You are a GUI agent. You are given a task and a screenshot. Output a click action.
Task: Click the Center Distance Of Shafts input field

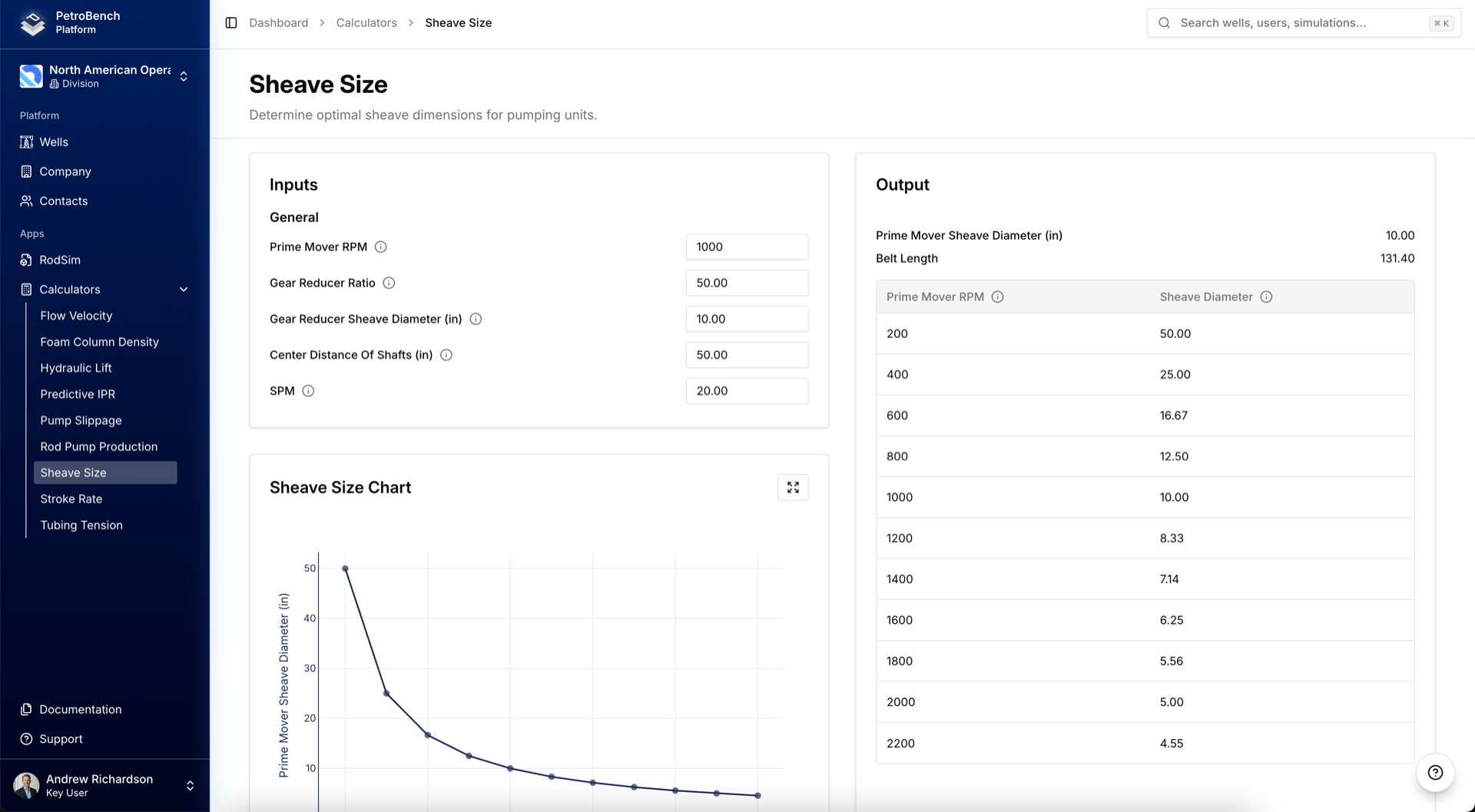pos(746,354)
